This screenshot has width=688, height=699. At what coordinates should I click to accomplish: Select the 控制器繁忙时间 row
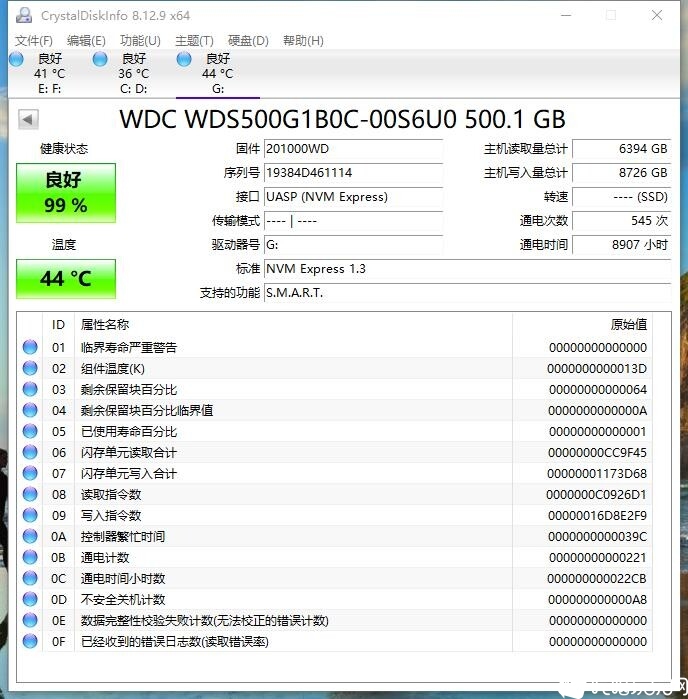pyautogui.click(x=334, y=536)
